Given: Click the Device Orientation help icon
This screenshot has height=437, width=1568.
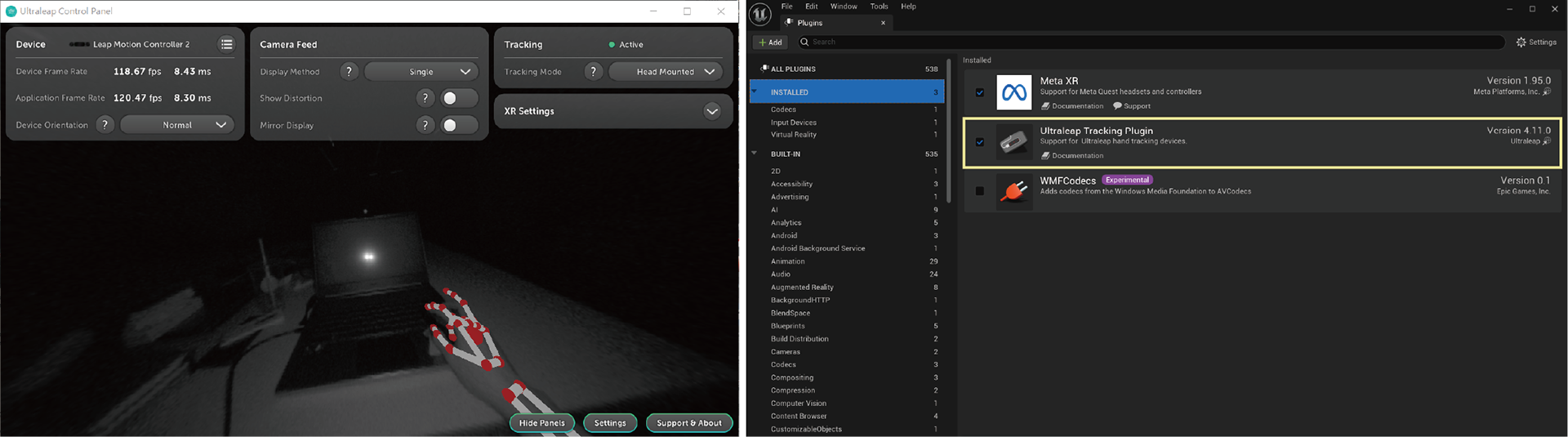Looking at the screenshot, I should [x=105, y=125].
